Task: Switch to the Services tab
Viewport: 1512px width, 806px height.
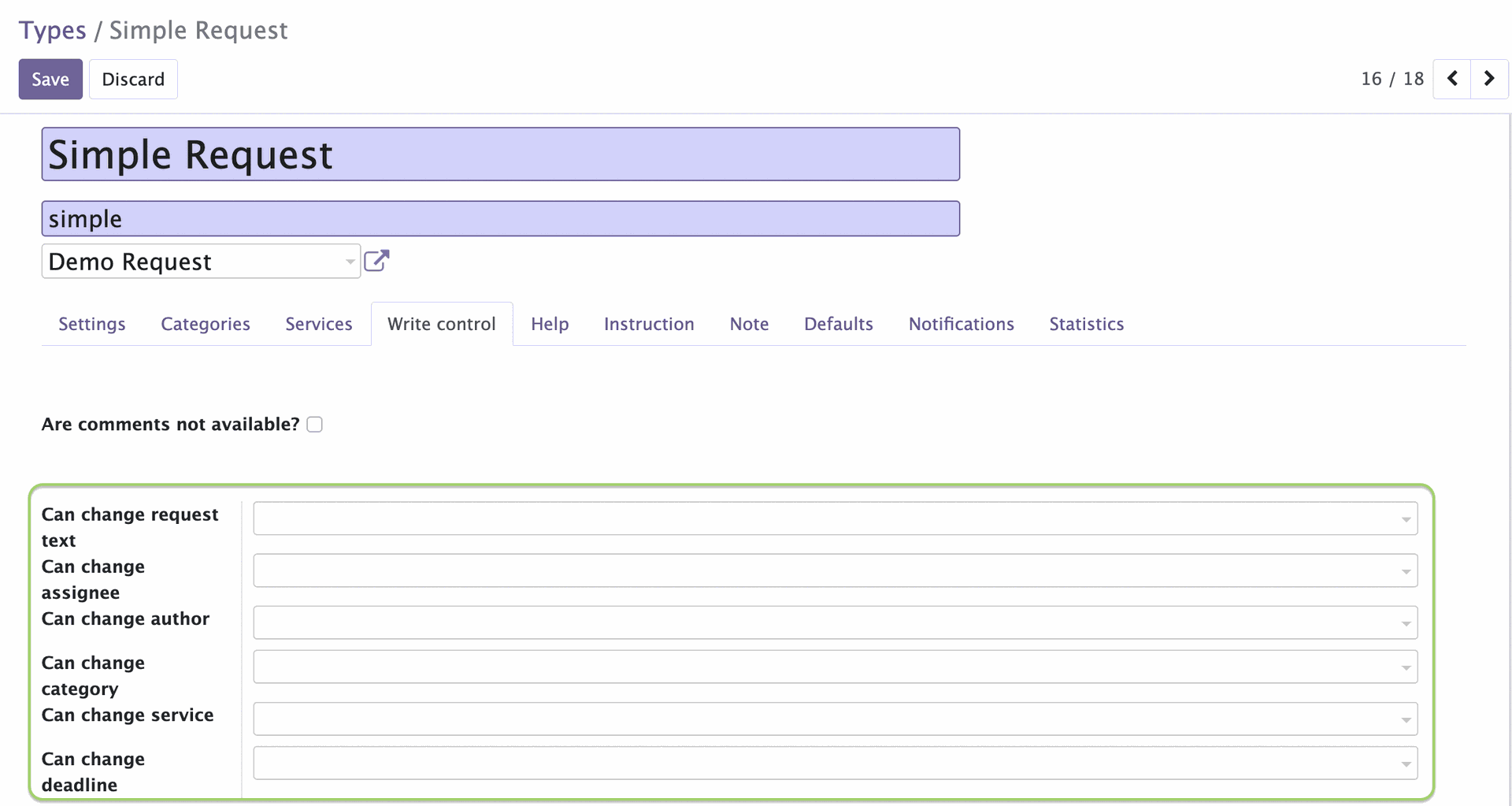Action: pyautogui.click(x=319, y=324)
